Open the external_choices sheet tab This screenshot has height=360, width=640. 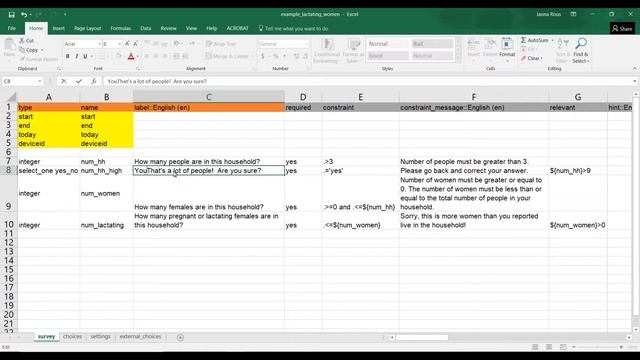(140, 337)
